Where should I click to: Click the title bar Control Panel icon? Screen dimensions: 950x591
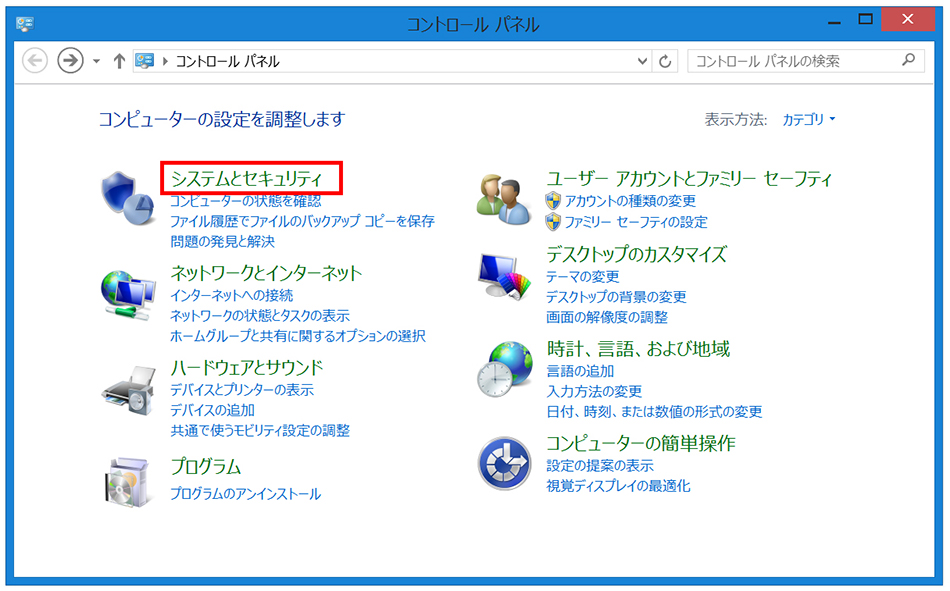pos(25,24)
